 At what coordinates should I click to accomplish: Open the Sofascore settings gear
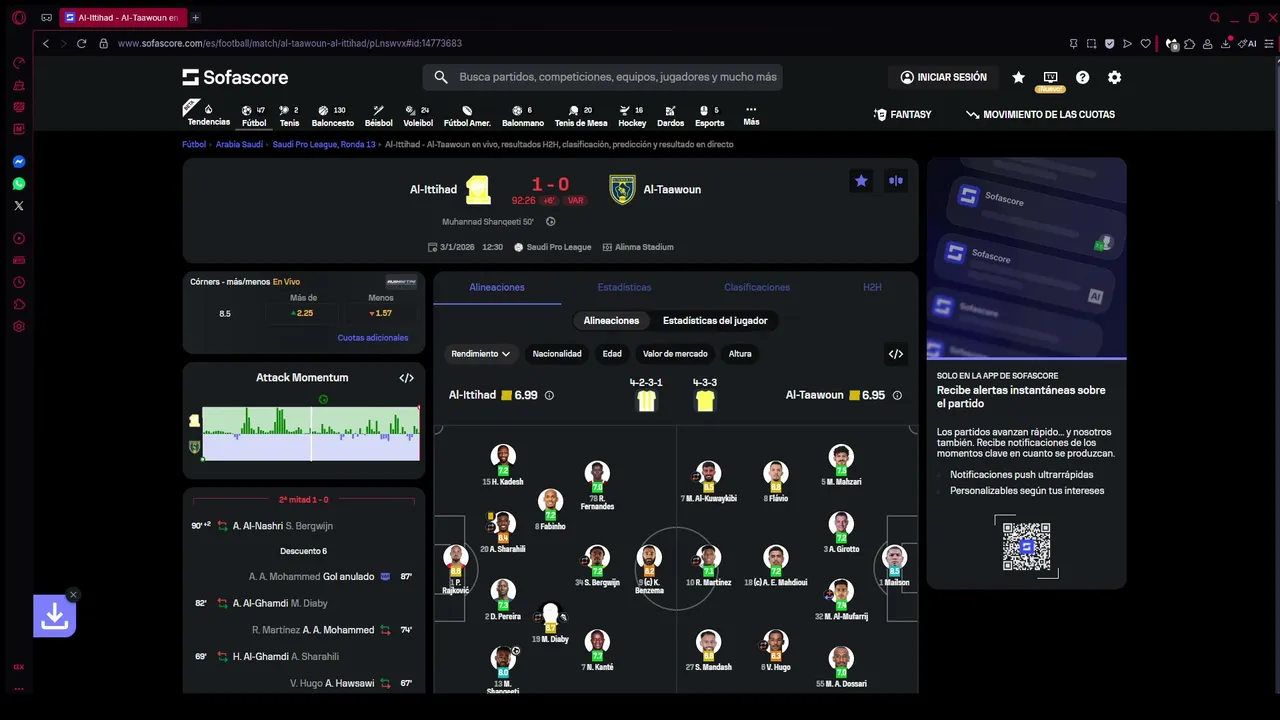[1114, 77]
